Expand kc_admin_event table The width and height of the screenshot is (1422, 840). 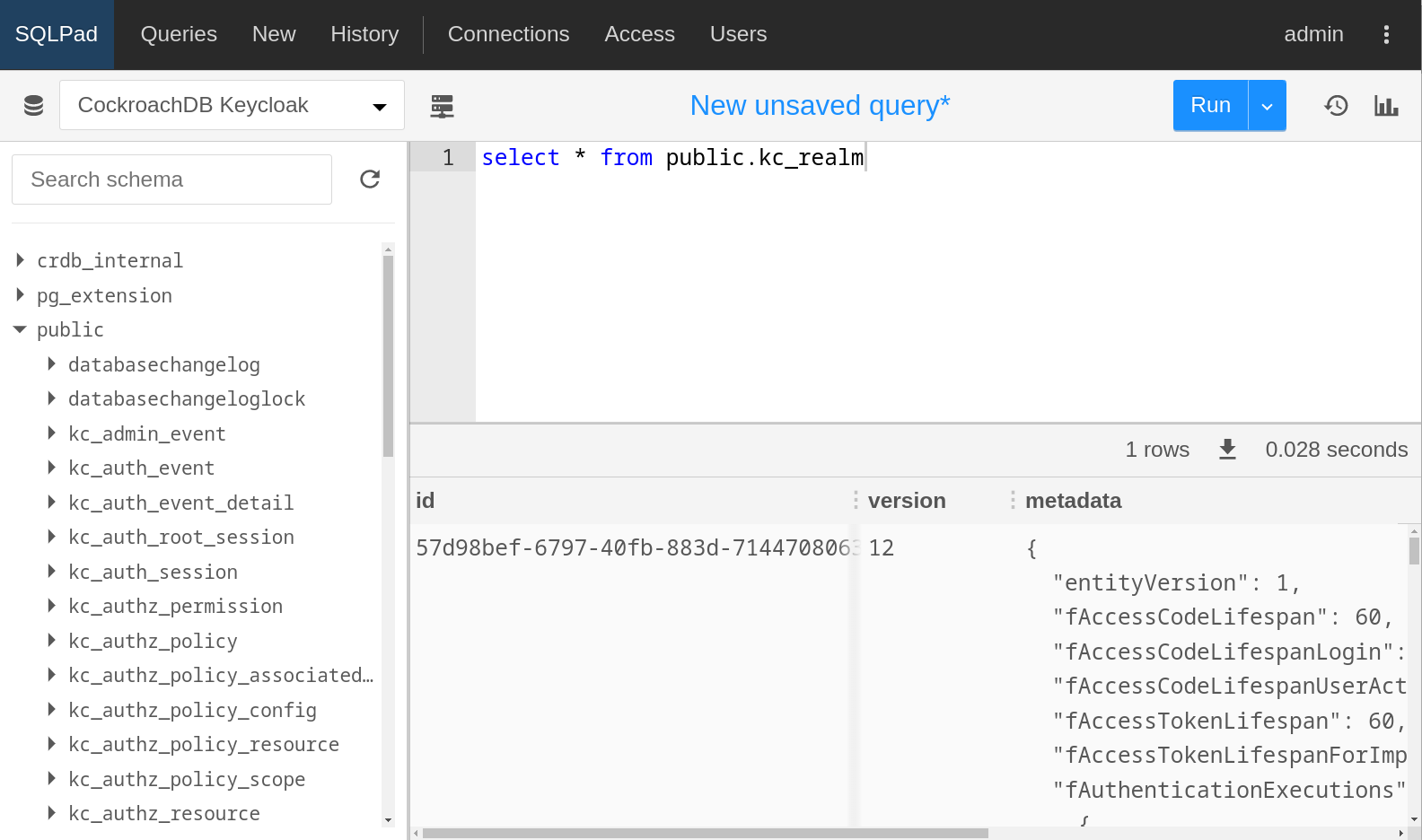[51, 433]
